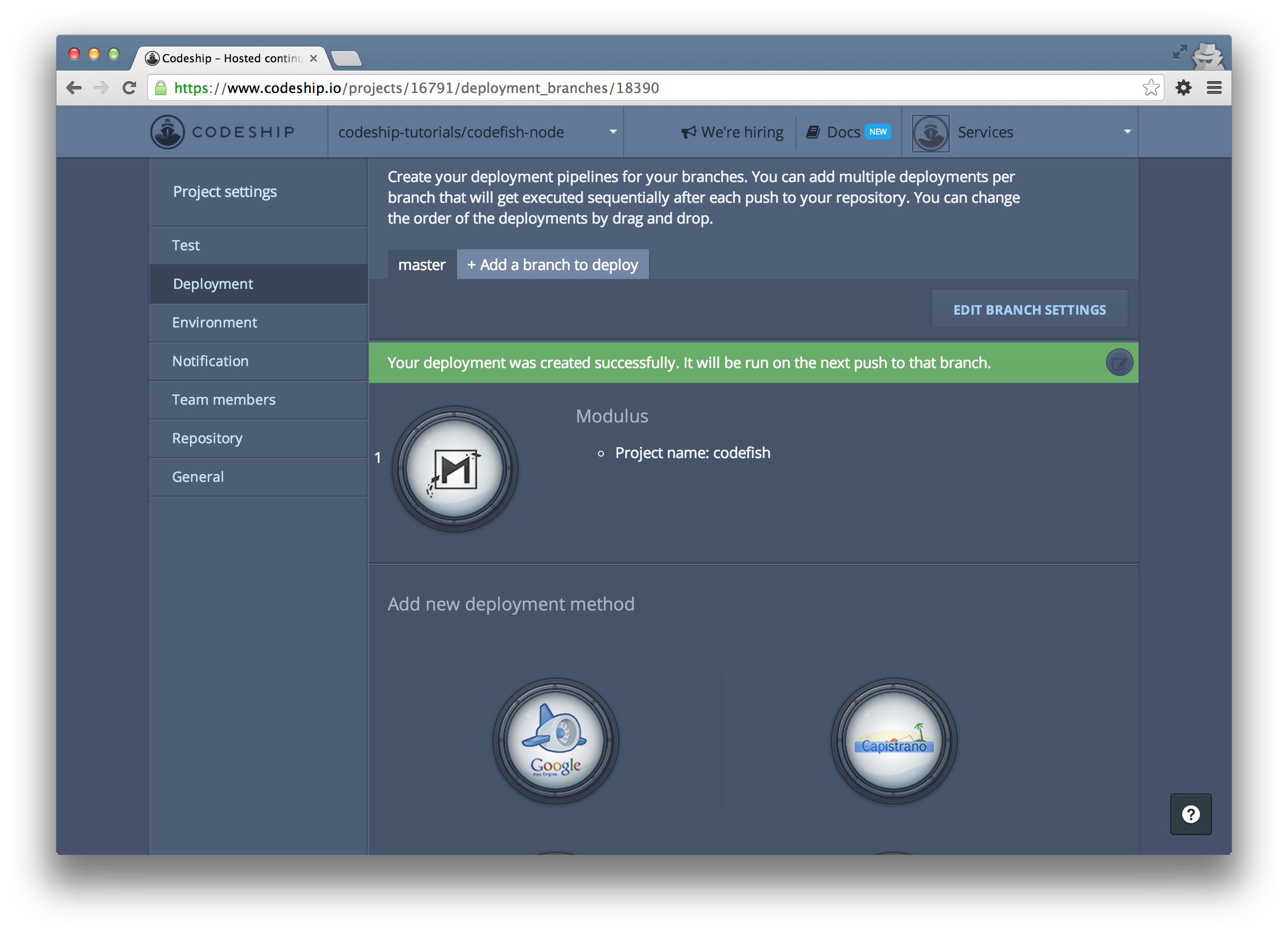Click the Services avatar icon

[x=930, y=132]
